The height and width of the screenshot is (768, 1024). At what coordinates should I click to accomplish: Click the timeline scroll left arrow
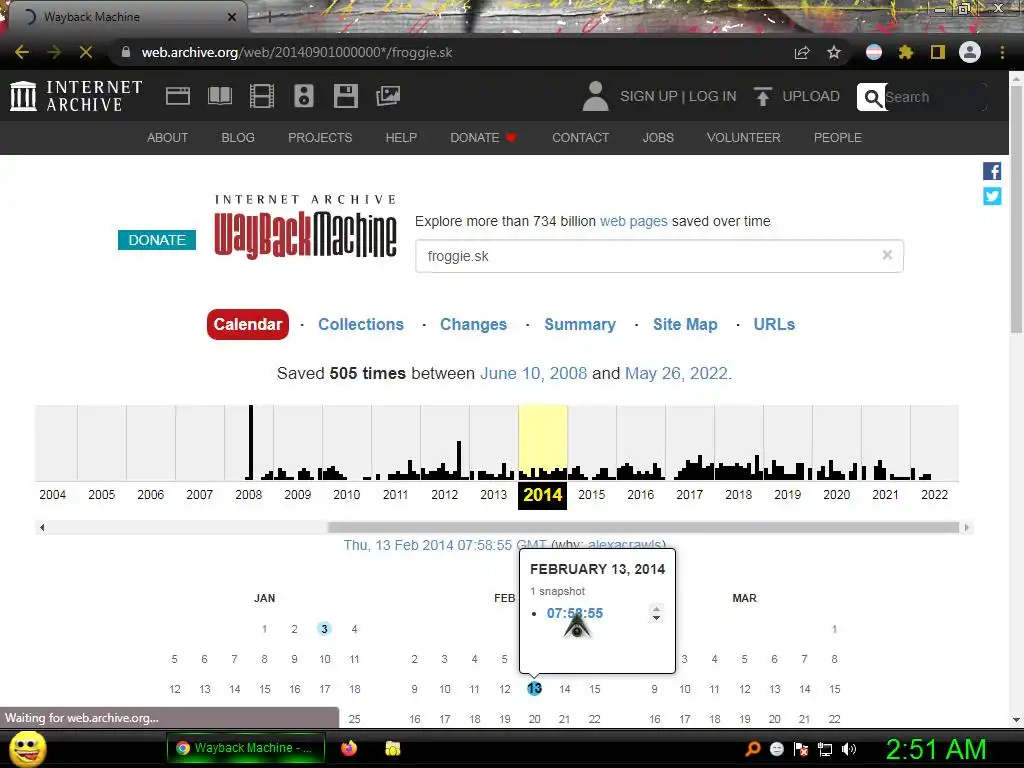click(x=42, y=528)
